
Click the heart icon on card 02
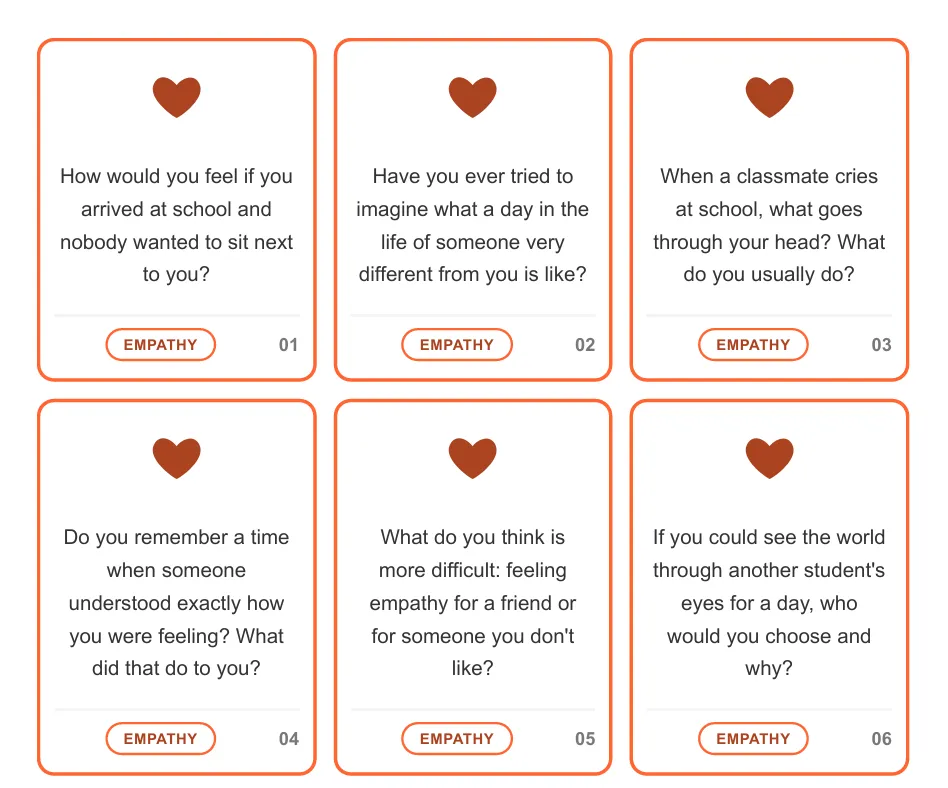(x=473, y=97)
